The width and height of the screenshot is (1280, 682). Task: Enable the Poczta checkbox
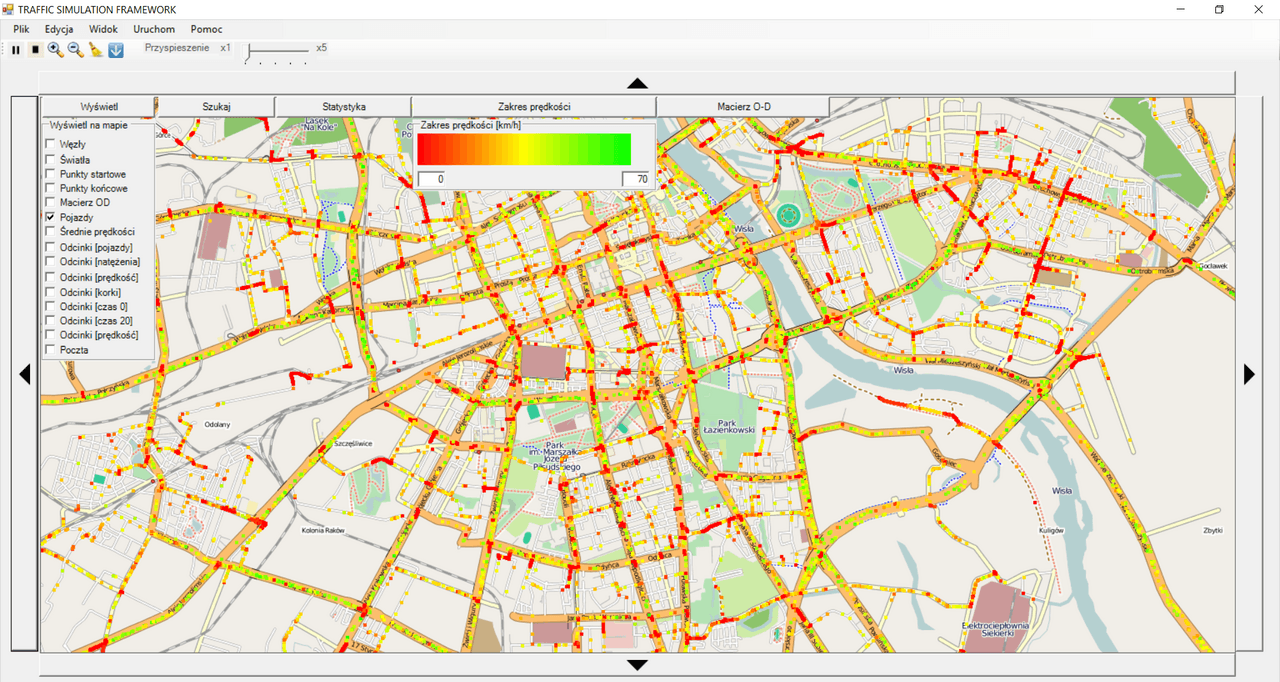50,351
